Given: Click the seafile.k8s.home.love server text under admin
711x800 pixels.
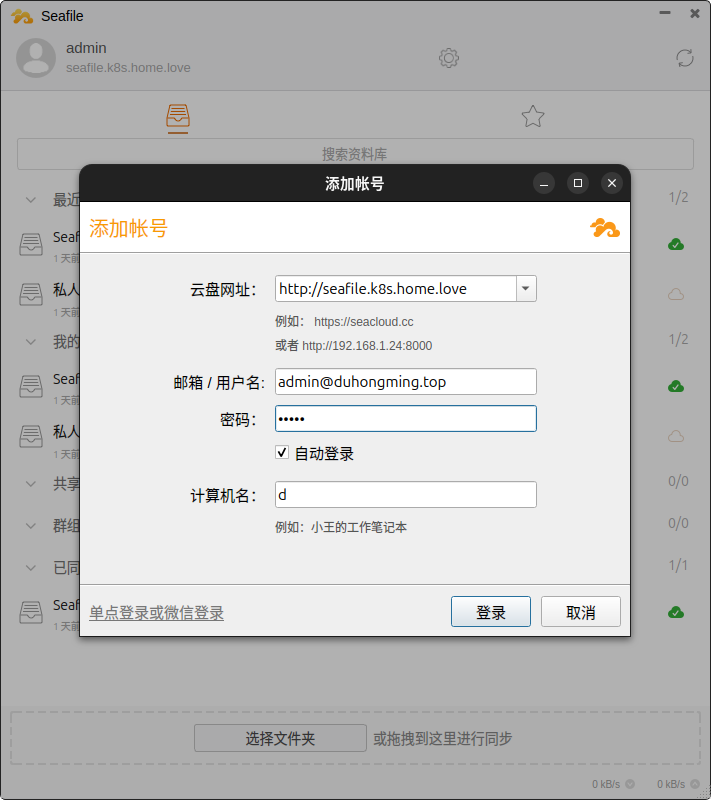Looking at the screenshot, I should click(x=128, y=68).
